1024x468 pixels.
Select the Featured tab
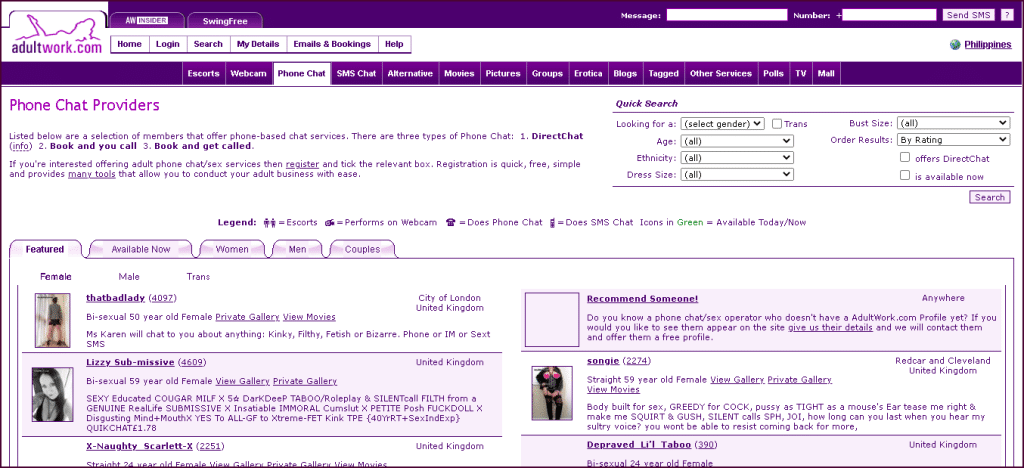tap(45, 249)
